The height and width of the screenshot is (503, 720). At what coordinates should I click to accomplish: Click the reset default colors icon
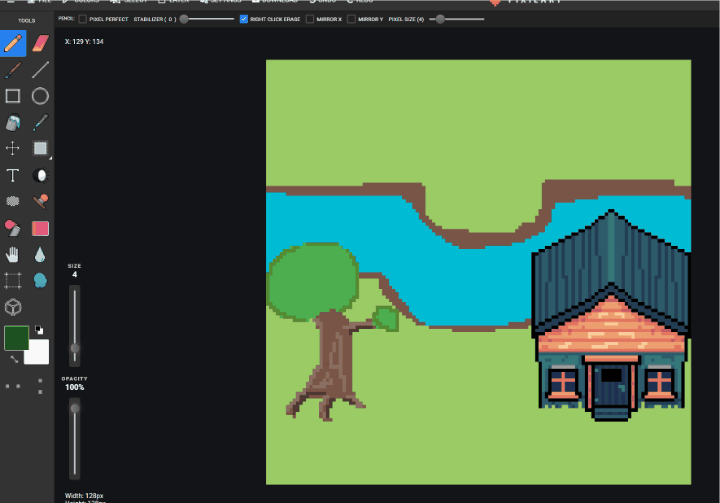coord(39,329)
